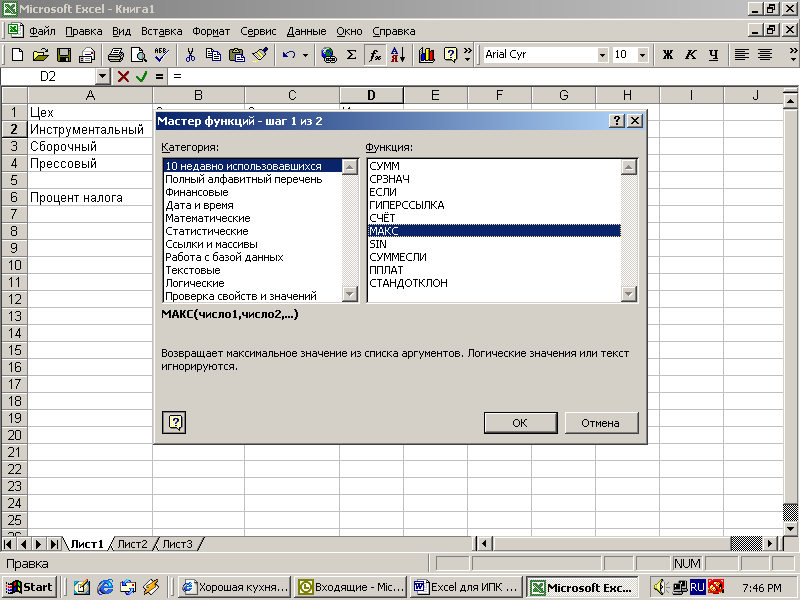This screenshot has width=800, height=600.
Task: Click the dialog title bar question mark
Action: pyautogui.click(x=617, y=121)
